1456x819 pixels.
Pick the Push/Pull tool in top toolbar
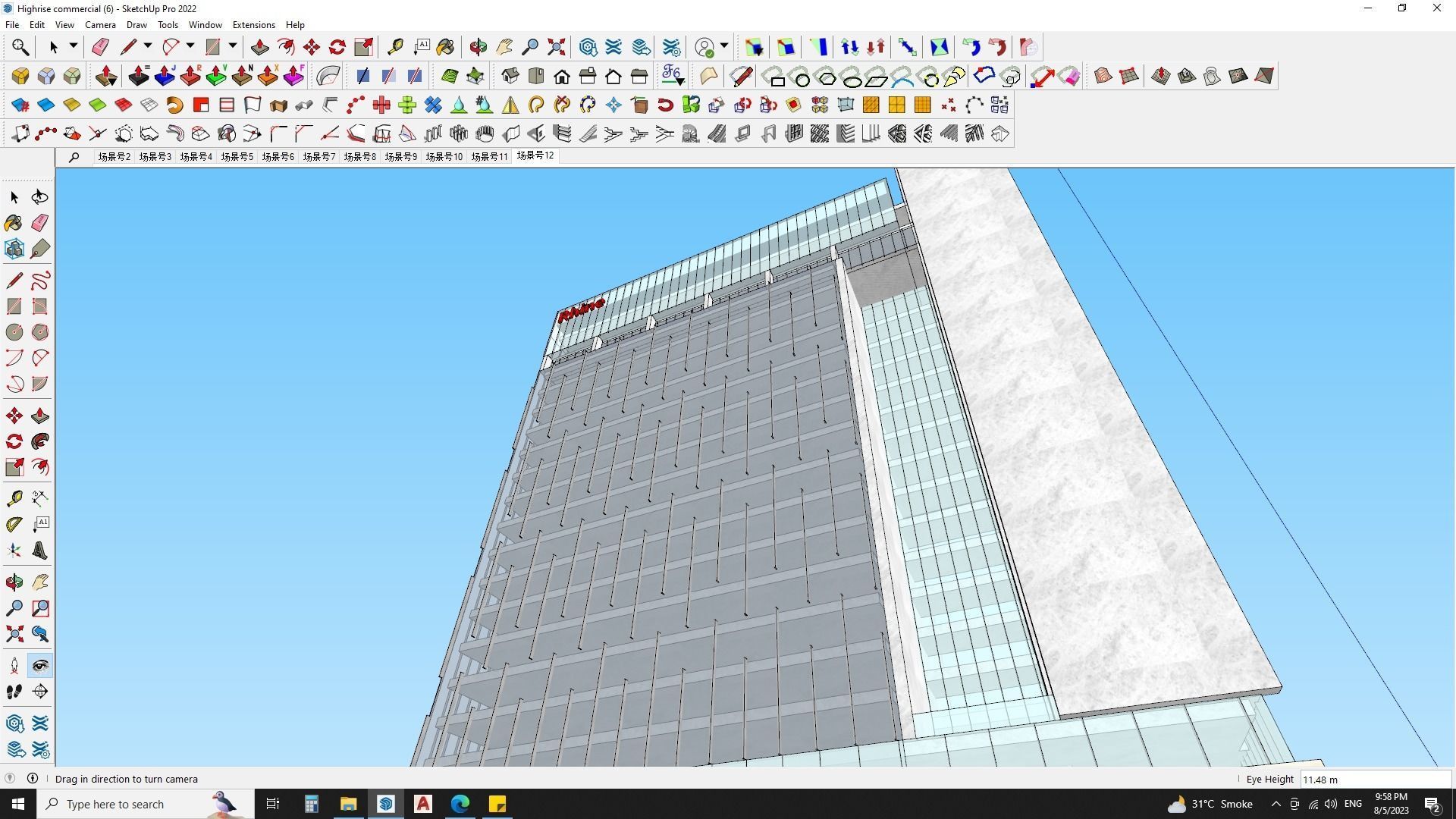[x=259, y=47]
